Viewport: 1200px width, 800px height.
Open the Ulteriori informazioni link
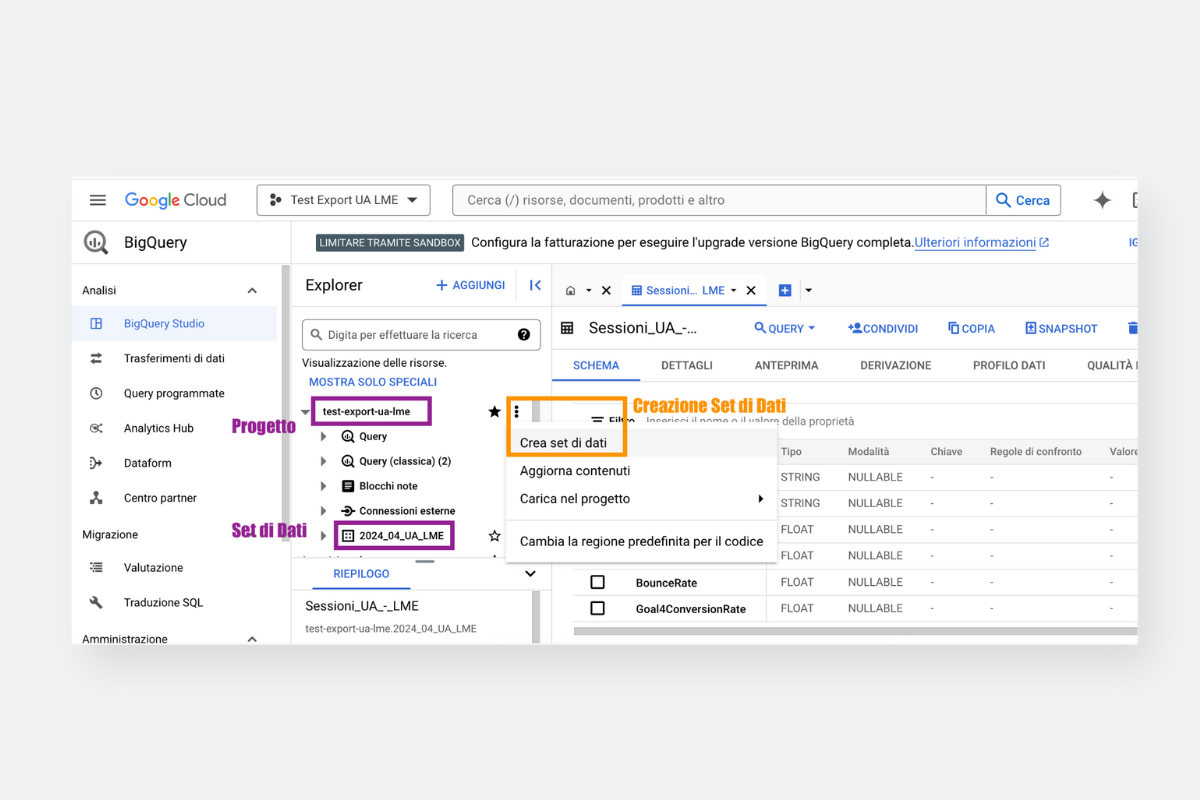tap(982, 242)
